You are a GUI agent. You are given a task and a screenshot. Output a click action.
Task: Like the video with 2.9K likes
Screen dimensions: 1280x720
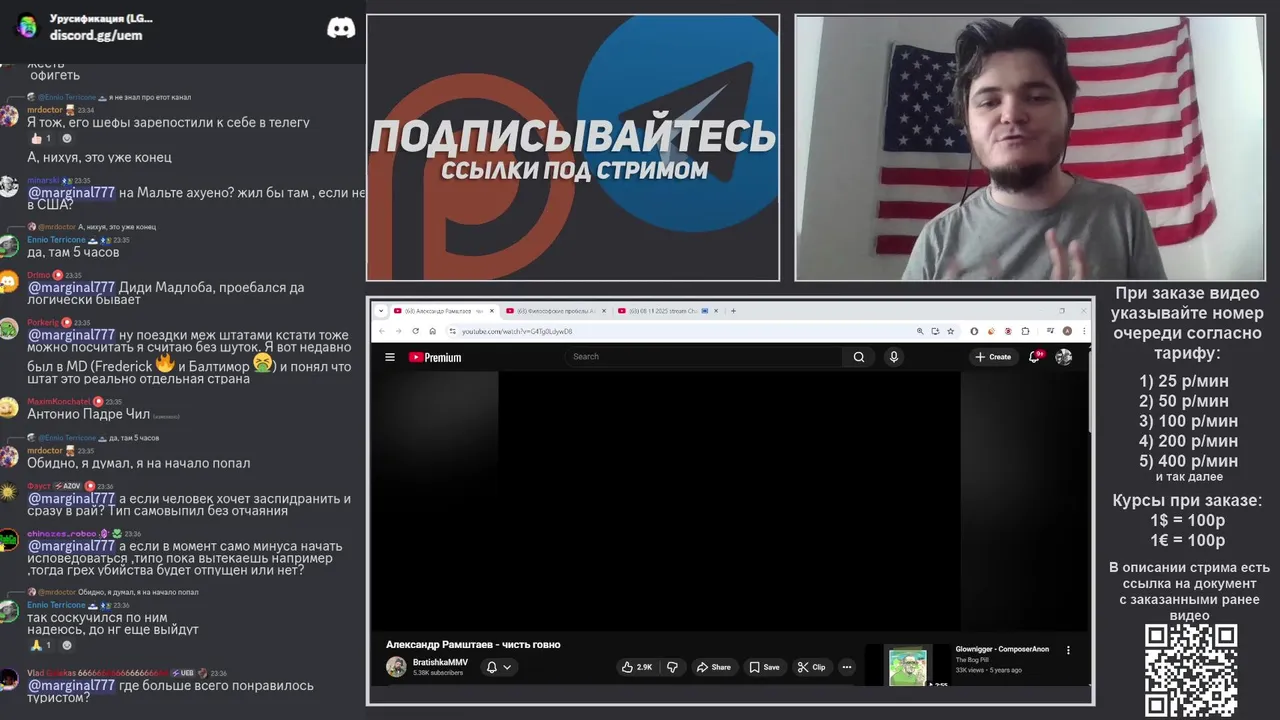tap(637, 667)
